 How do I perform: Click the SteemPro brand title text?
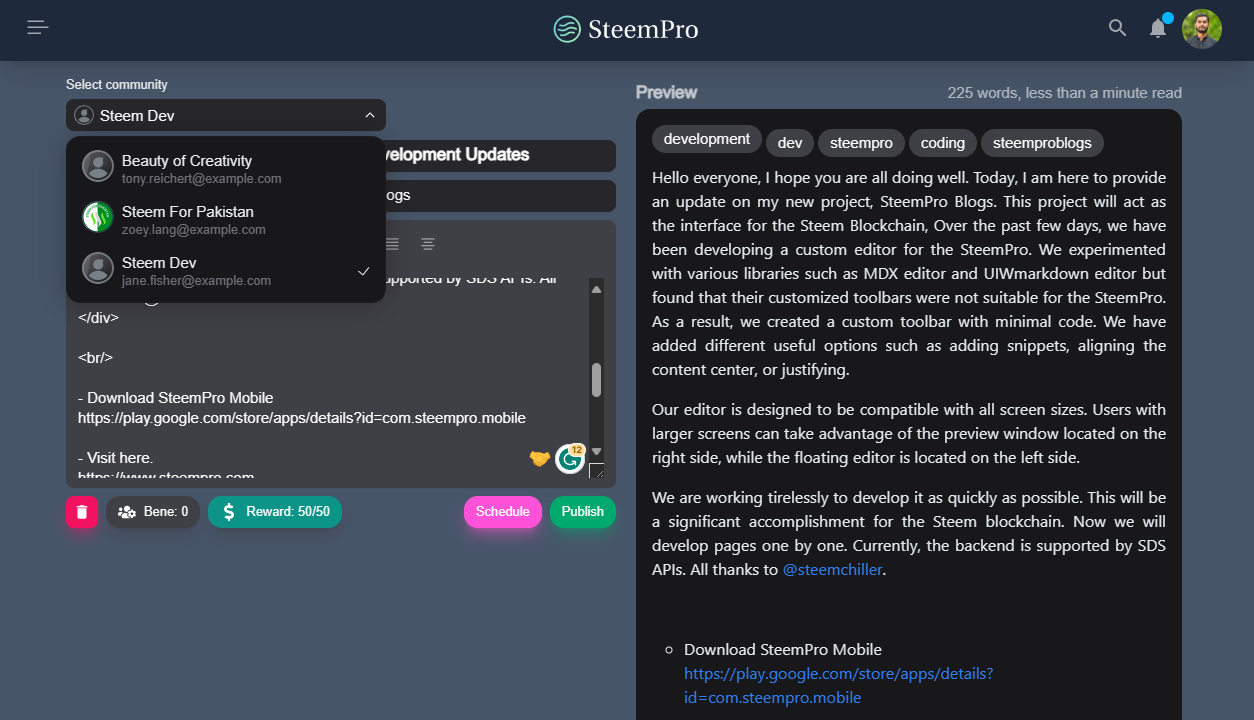pyautogui.click(x=643, y=29)
